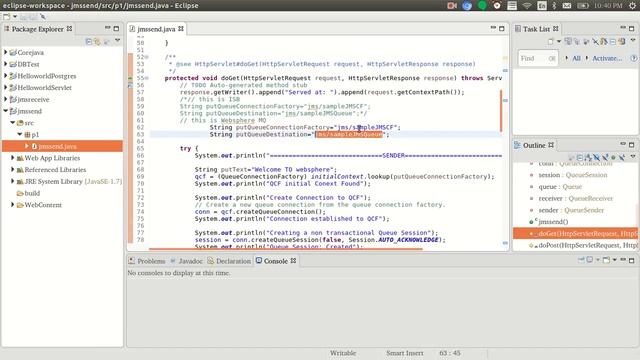The height and width of the screenshot is (360, 640).
Task: Select the Console tab
Action: coord(276,261)
